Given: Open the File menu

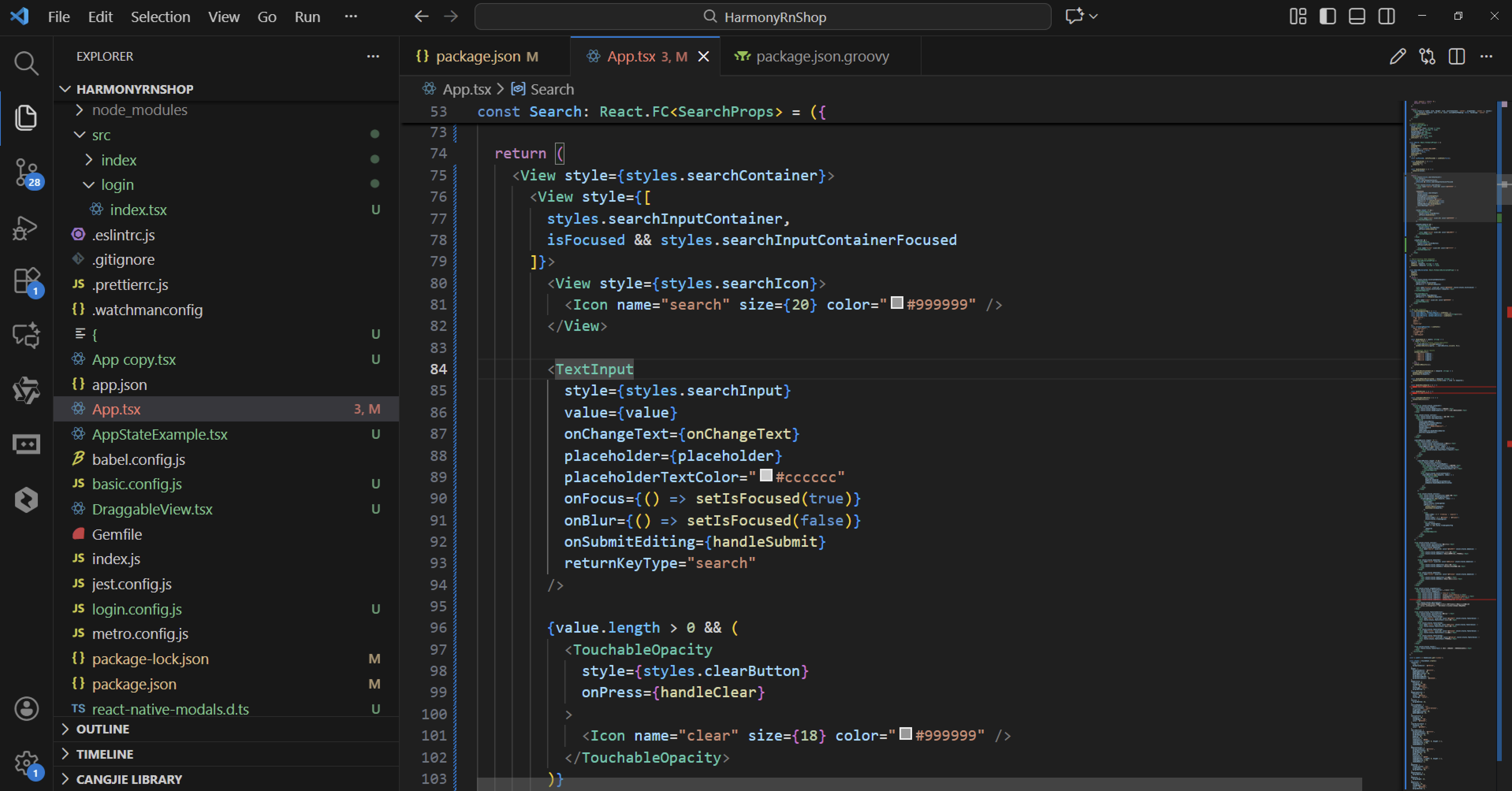Looking at the screenshot, I should click(59, 17).
